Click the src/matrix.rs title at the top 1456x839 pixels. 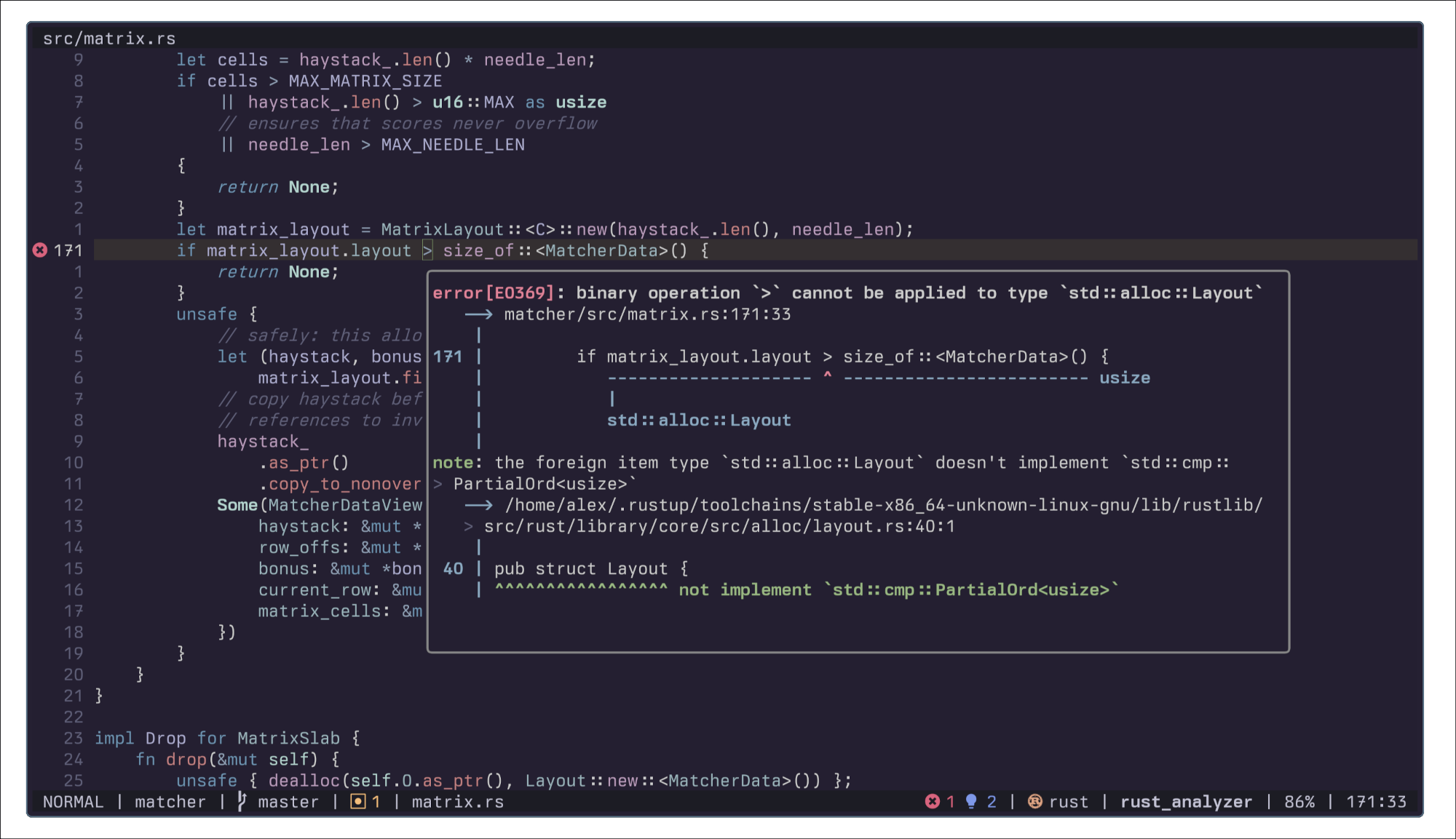point(109,39)
